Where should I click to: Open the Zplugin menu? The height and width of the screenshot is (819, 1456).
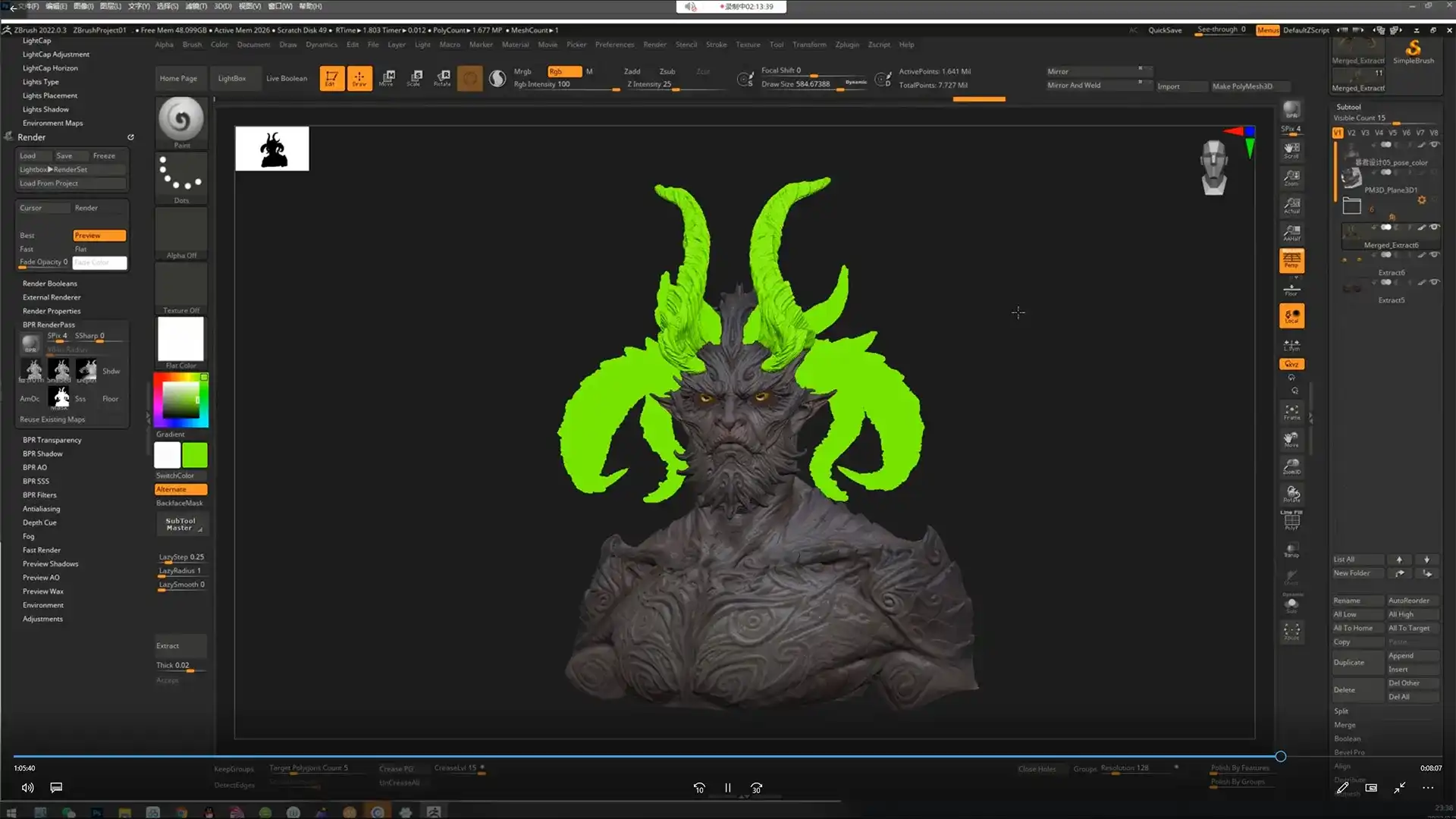(x=847, y=45)
